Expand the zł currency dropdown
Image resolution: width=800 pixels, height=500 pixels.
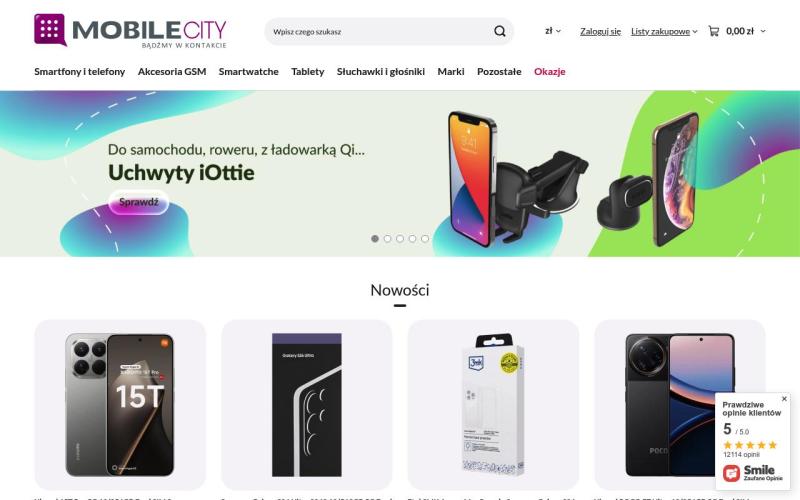pos(553,31)
